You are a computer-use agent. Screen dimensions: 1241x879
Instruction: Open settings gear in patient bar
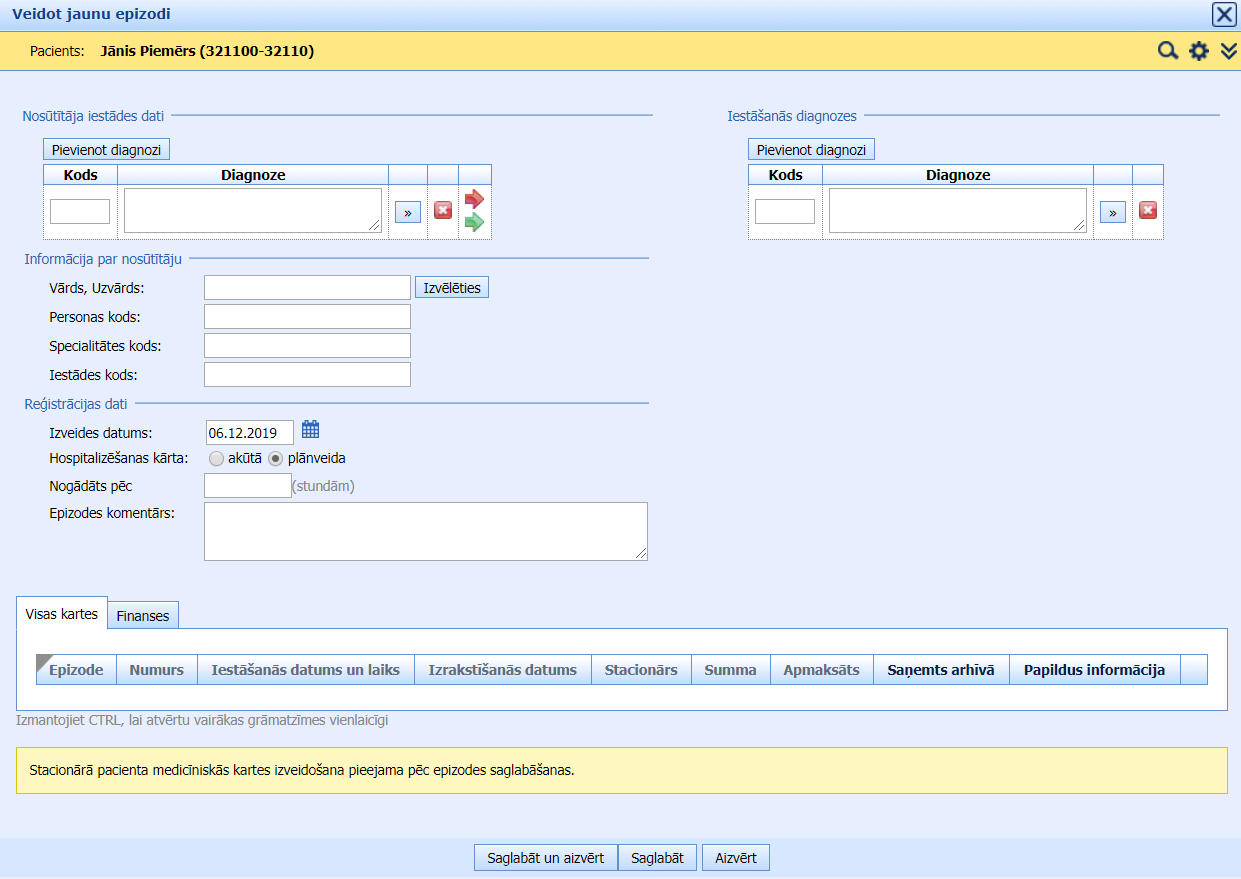pyautogui.click(x=1198, y=51)
